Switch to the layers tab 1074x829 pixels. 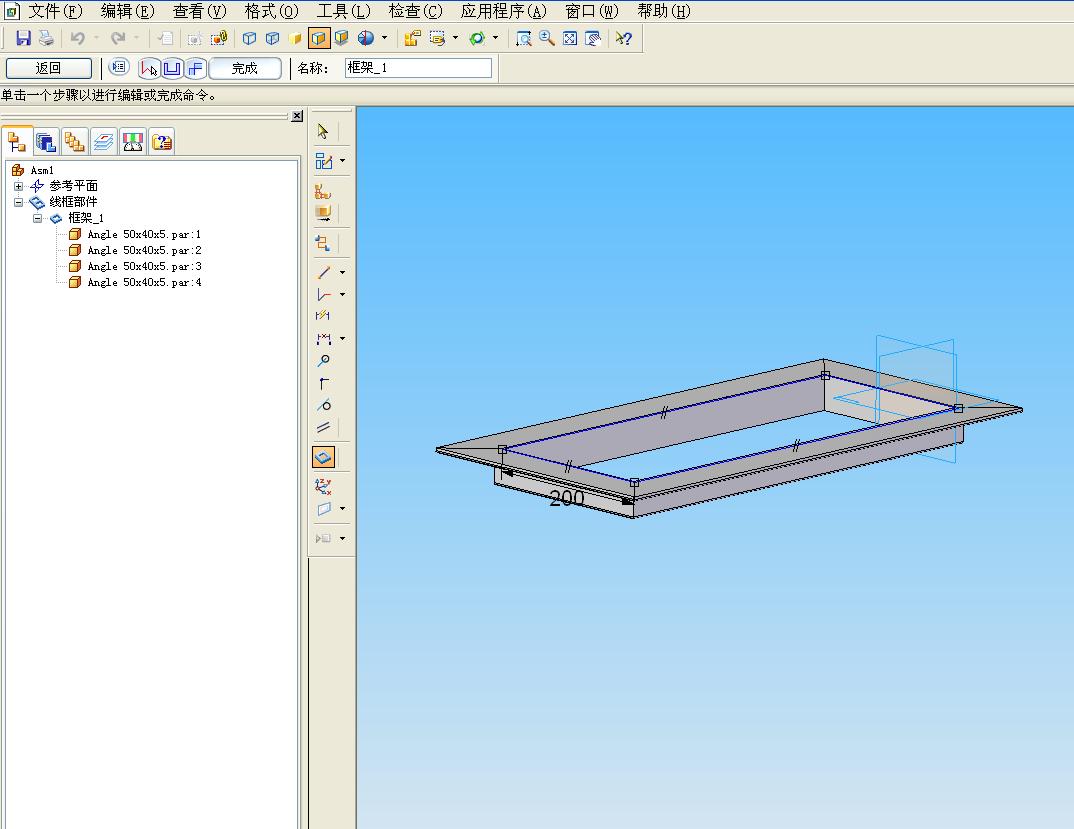pos(103,142)
